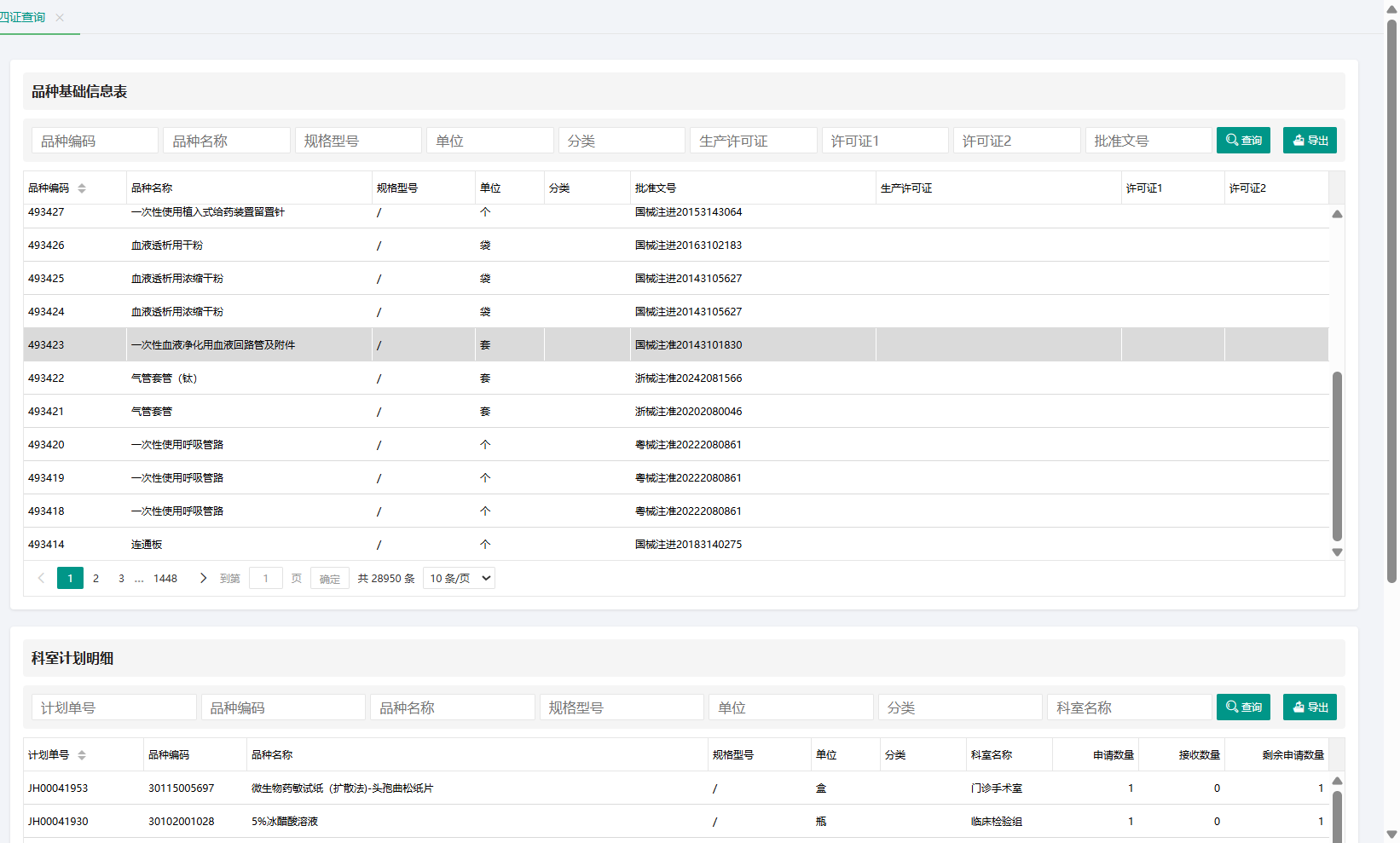Focus the 批准文号 search field
Screen dimensions: 1400x843
(1147, 141)
